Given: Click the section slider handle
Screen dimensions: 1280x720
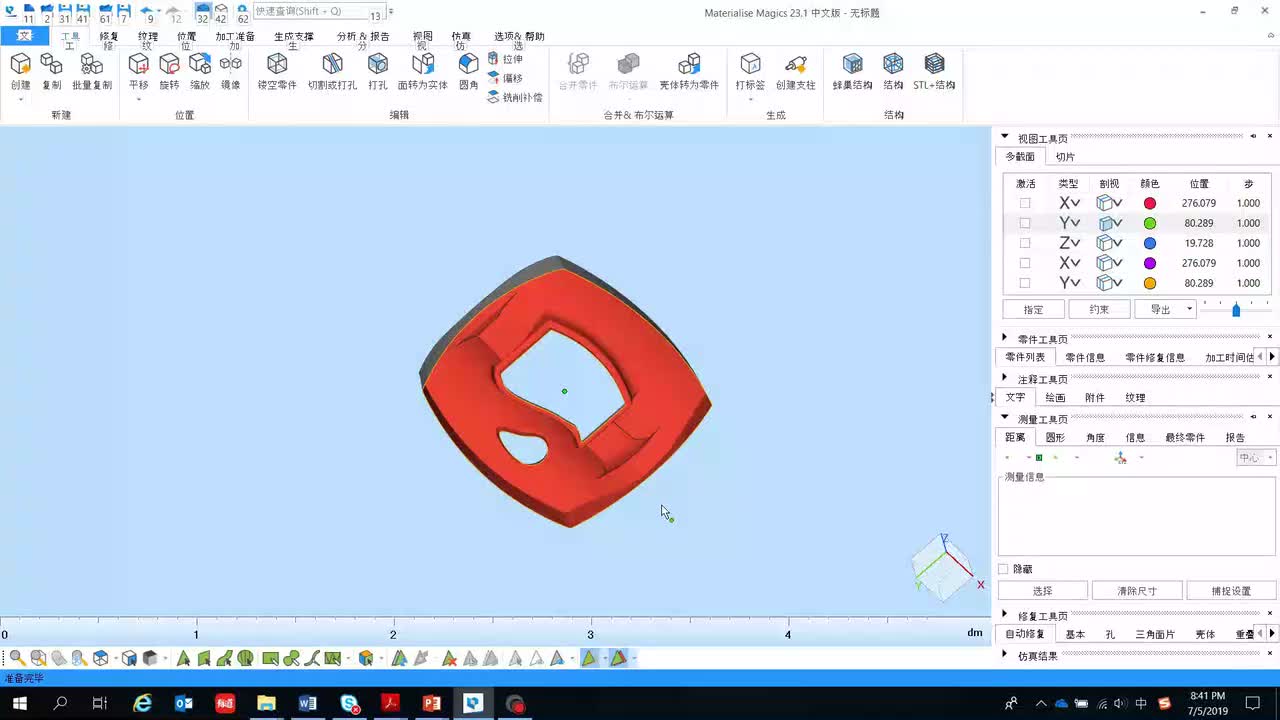Looking at the screenshot, I should (x=1236, y=310).
